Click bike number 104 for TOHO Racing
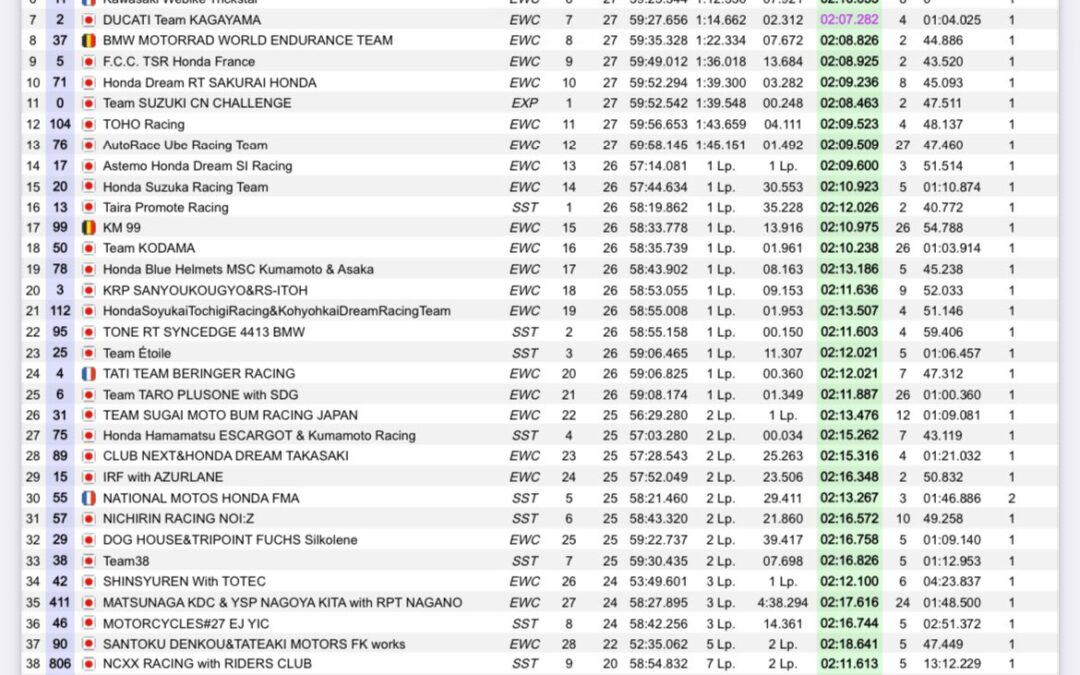This screenshot has height=675, width=1080. pyautogui.click(x=60, y=125)
